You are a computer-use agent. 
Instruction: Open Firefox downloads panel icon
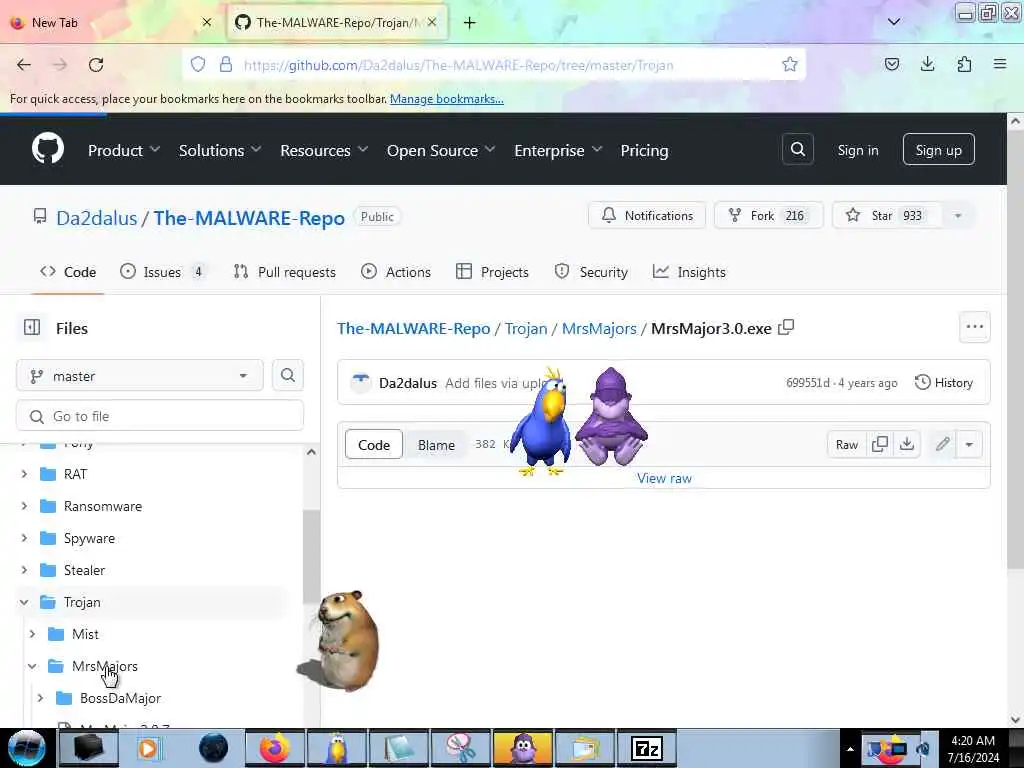coord(927,64)
